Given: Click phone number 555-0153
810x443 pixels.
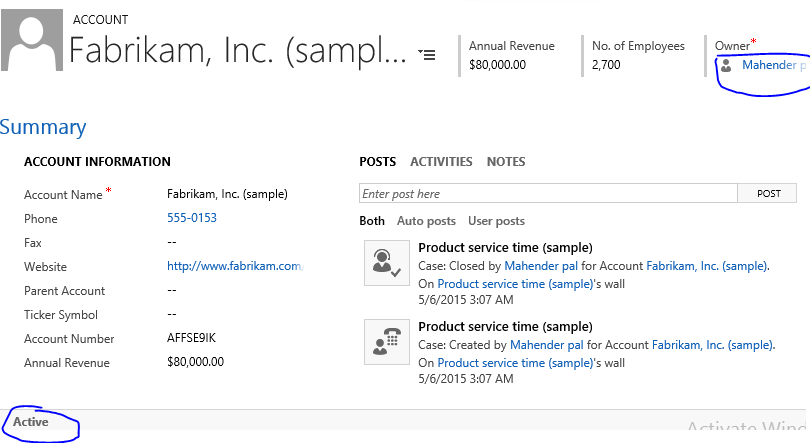Looking at the screenshot, I should click(x=192, y=218).
